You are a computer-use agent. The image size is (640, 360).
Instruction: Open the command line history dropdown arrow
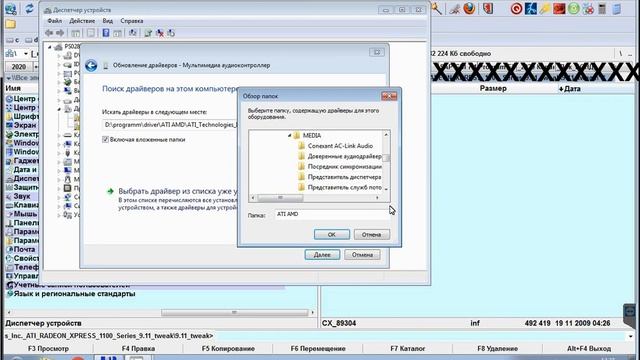[631, 336]
